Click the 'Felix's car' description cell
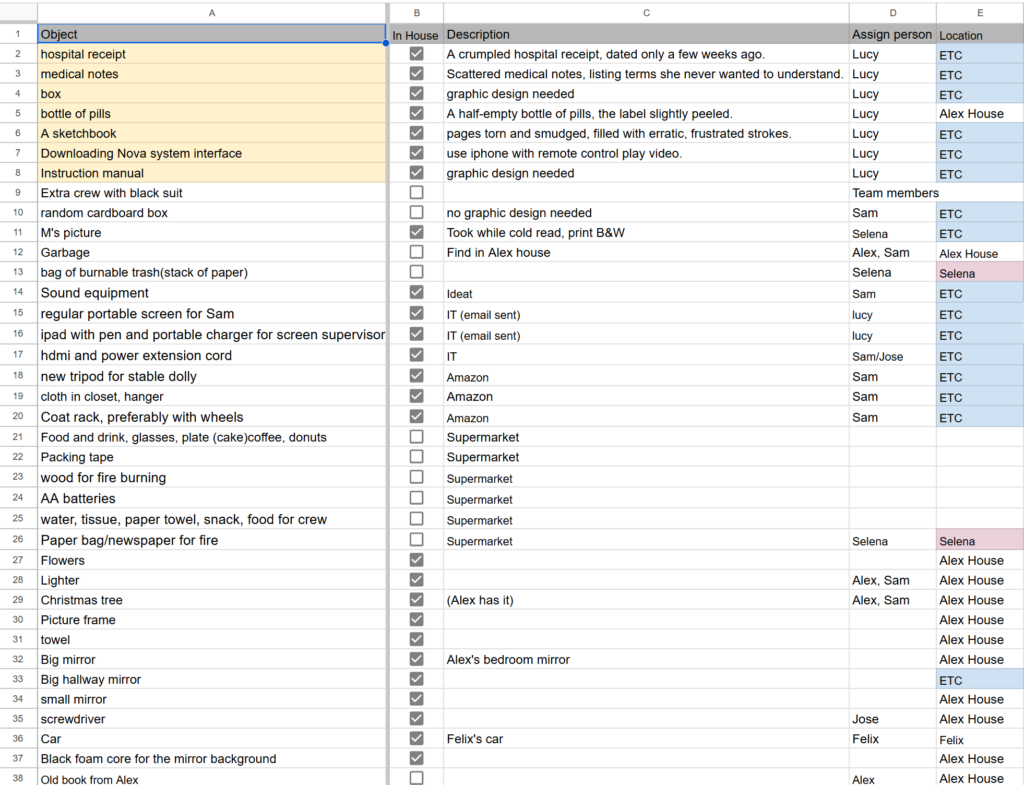 click(646, 739)
